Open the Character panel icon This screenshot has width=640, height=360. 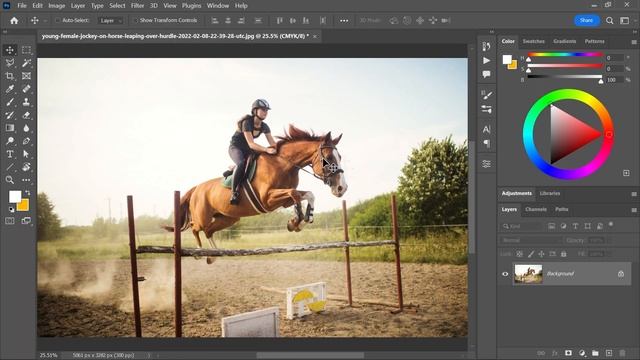click(486, 129)
